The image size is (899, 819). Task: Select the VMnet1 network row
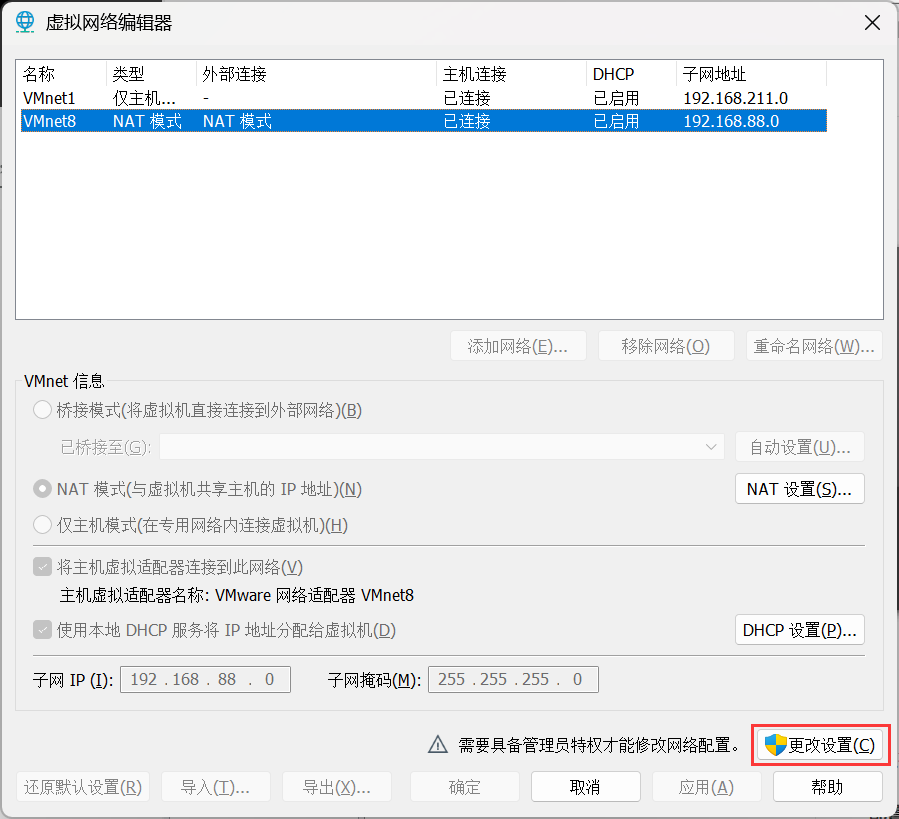point(424,98)
